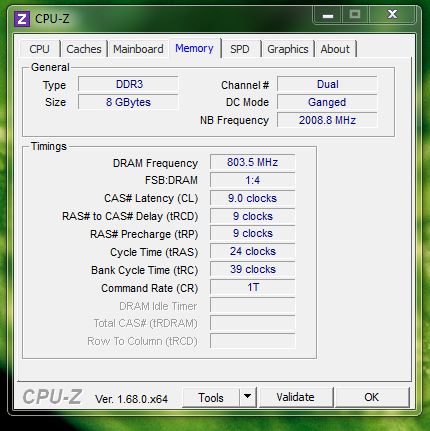The width and height of the screenshot is (430, 431).
Task: Click the tRCD 9 clocks value
Action: [252, 216]
